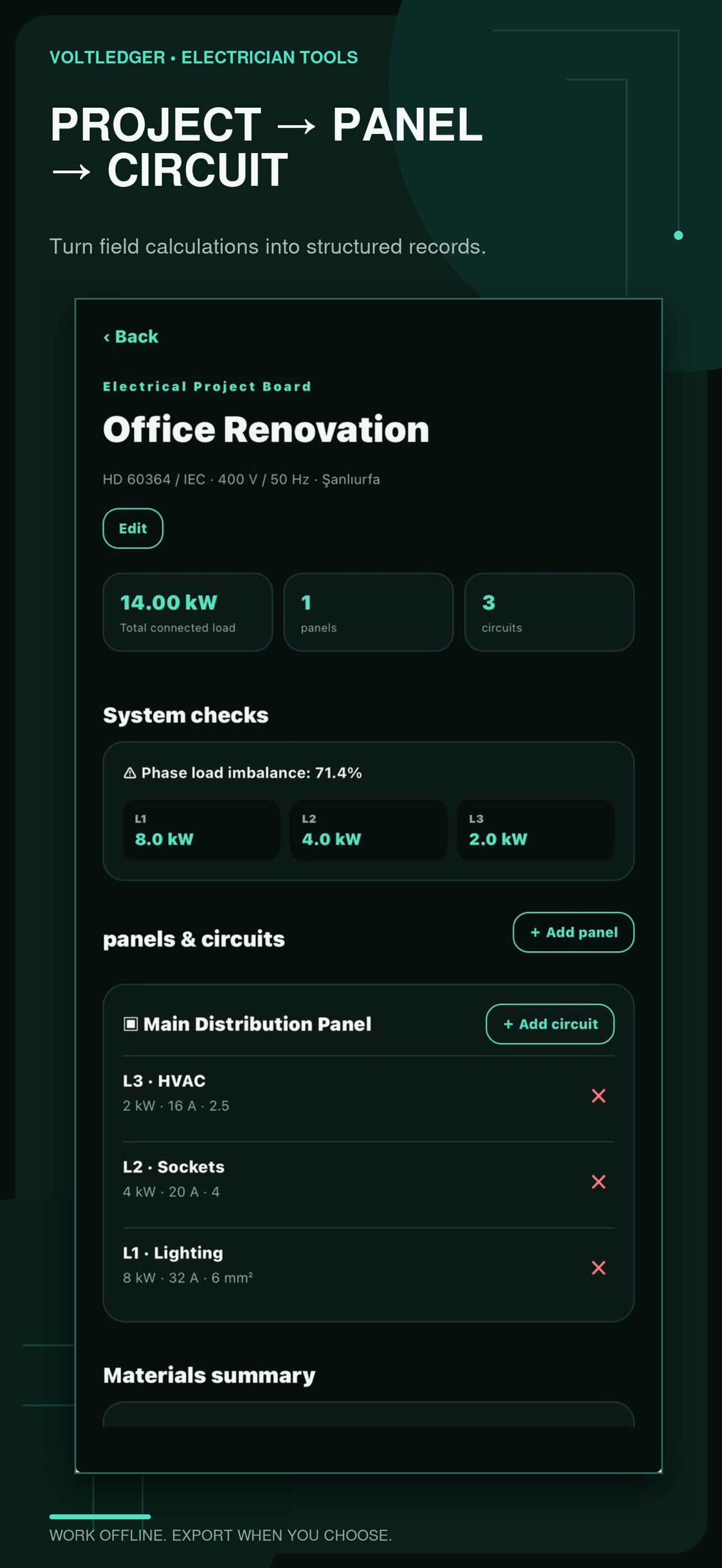
Task: Click the Main Distribution Panel icon
Action: (130, 1024)
